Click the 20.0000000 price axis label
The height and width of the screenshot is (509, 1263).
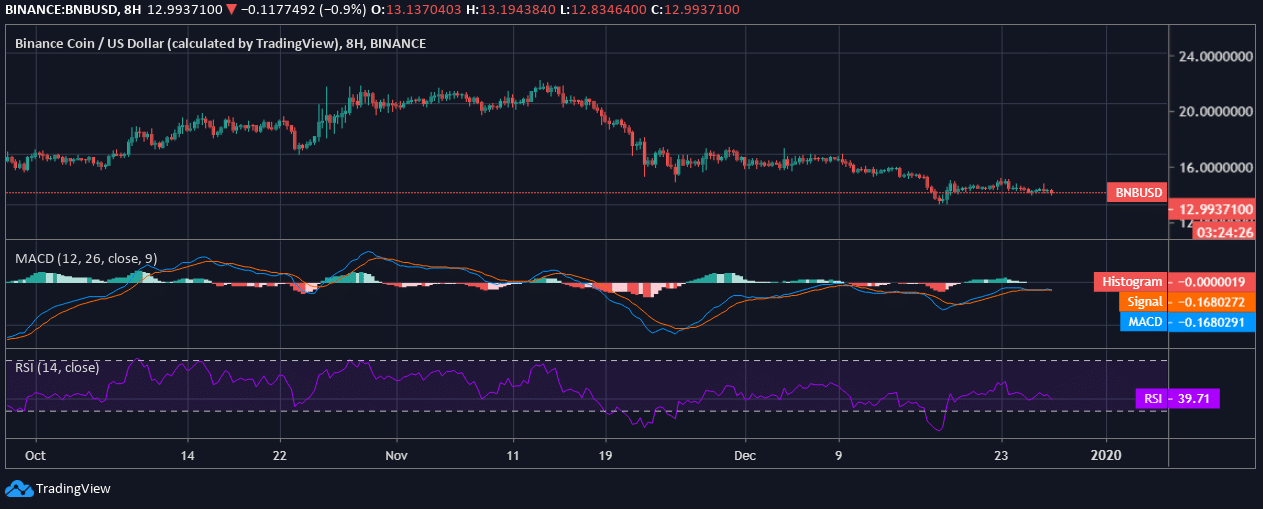point(1215,112)
